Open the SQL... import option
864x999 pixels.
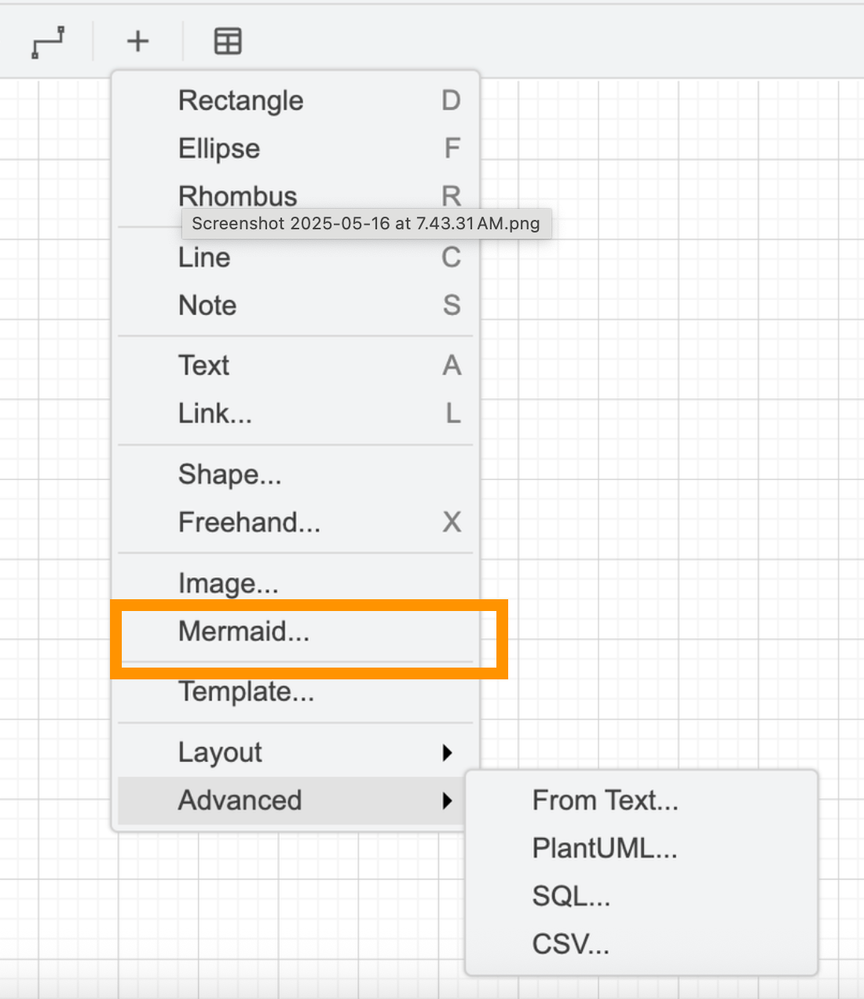click(642, 896)
